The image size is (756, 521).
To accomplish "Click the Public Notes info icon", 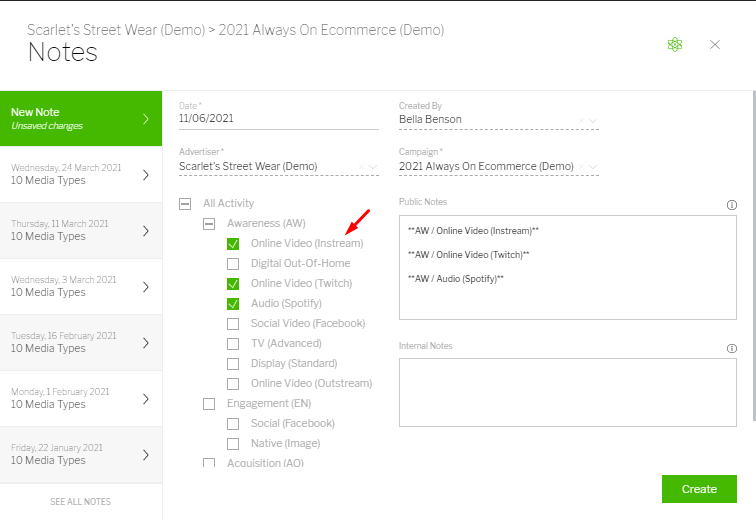I will pos(732,205).
